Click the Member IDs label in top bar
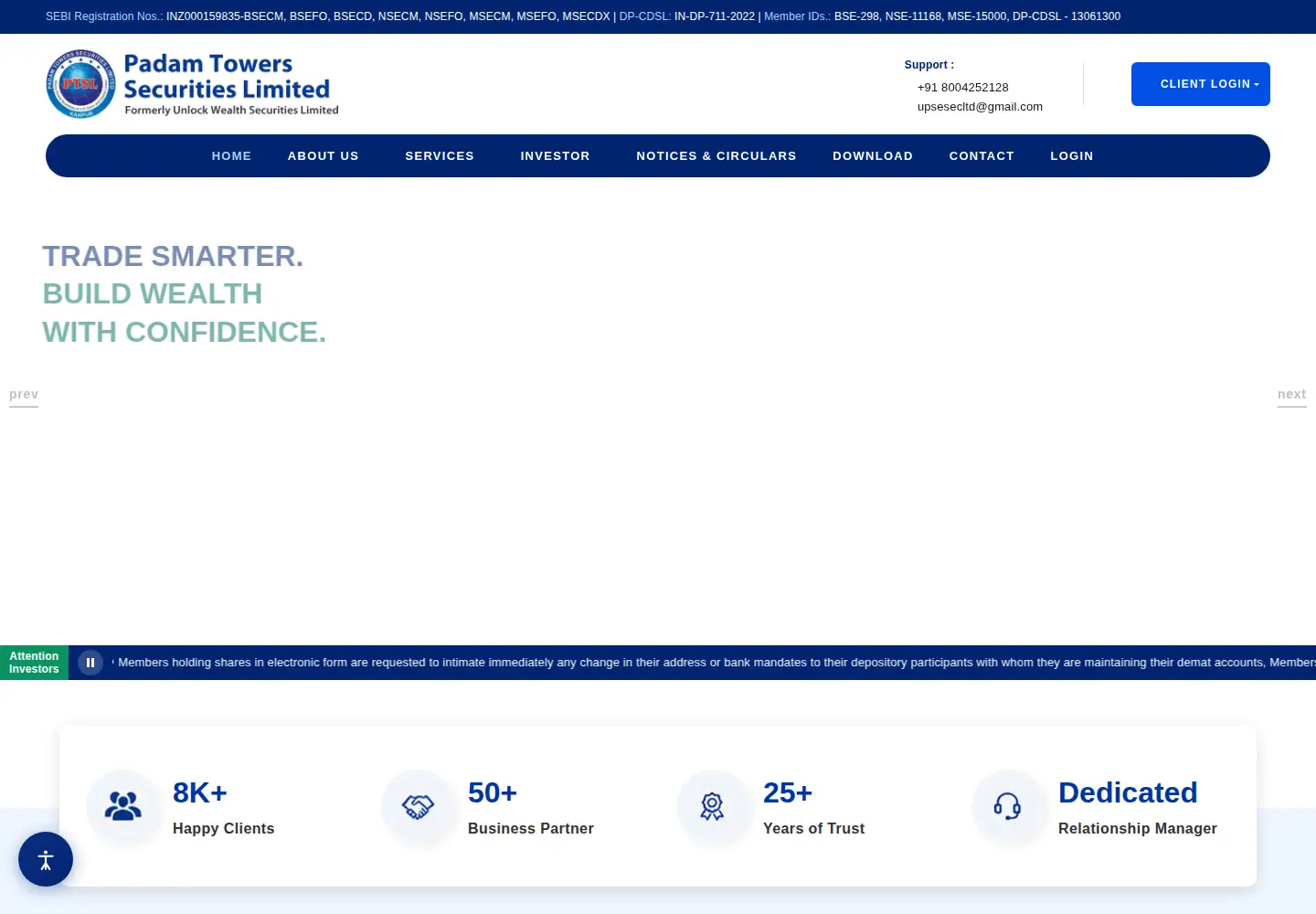 (798, 16)
